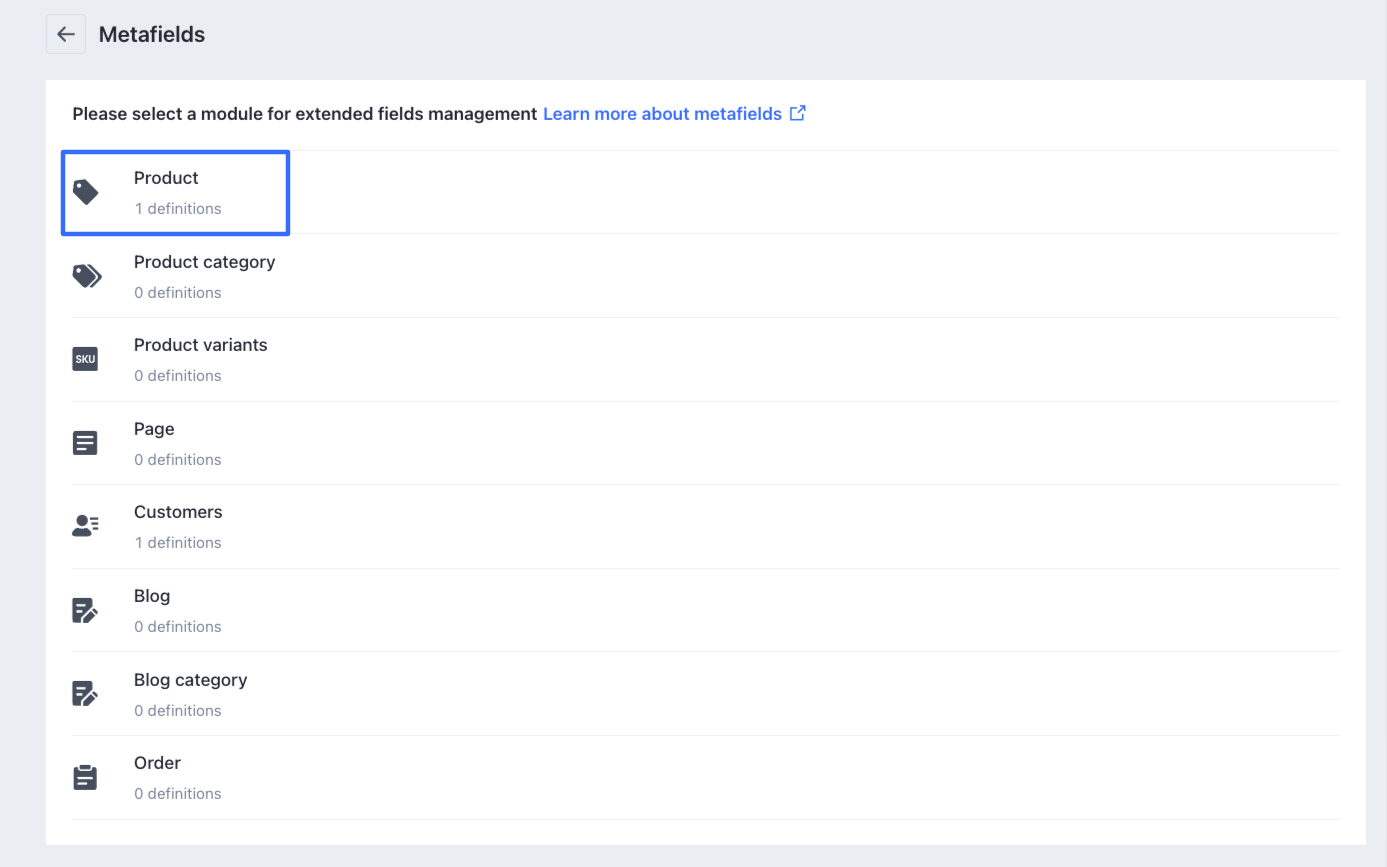
Task: Click the Product tag icon
Action: (86, 192)
